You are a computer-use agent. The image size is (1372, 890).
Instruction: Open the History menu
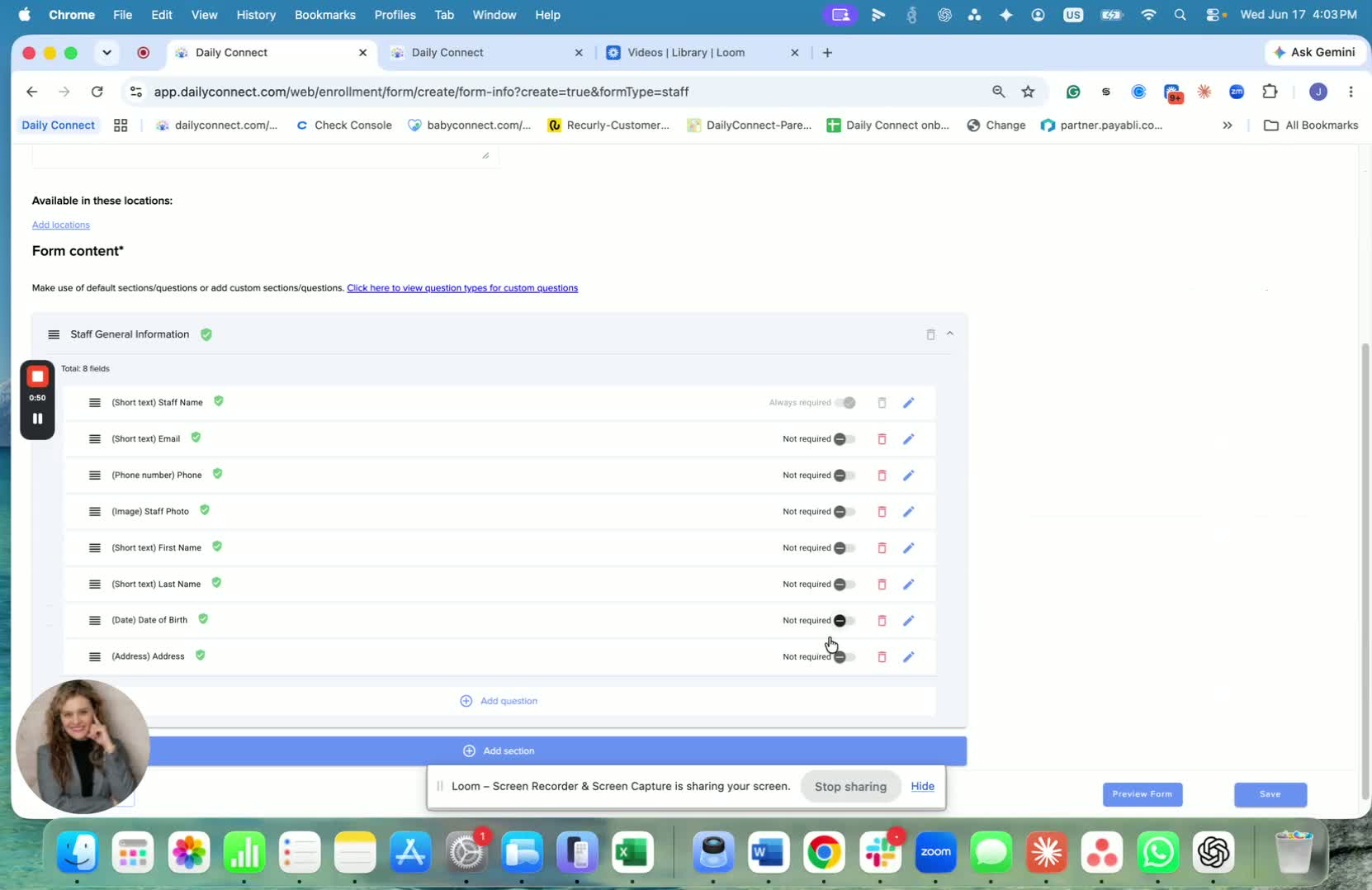(x=256, y=15)
